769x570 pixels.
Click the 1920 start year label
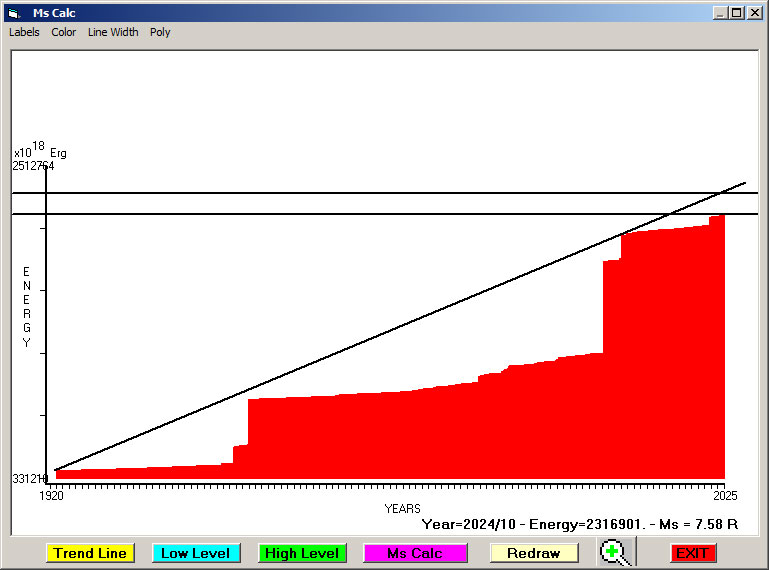[51, 496]
